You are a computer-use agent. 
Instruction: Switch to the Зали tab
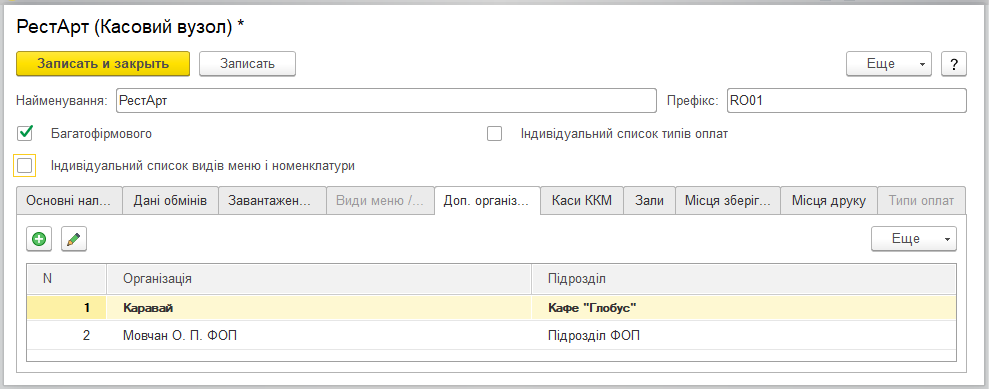(x=650, y=201)
